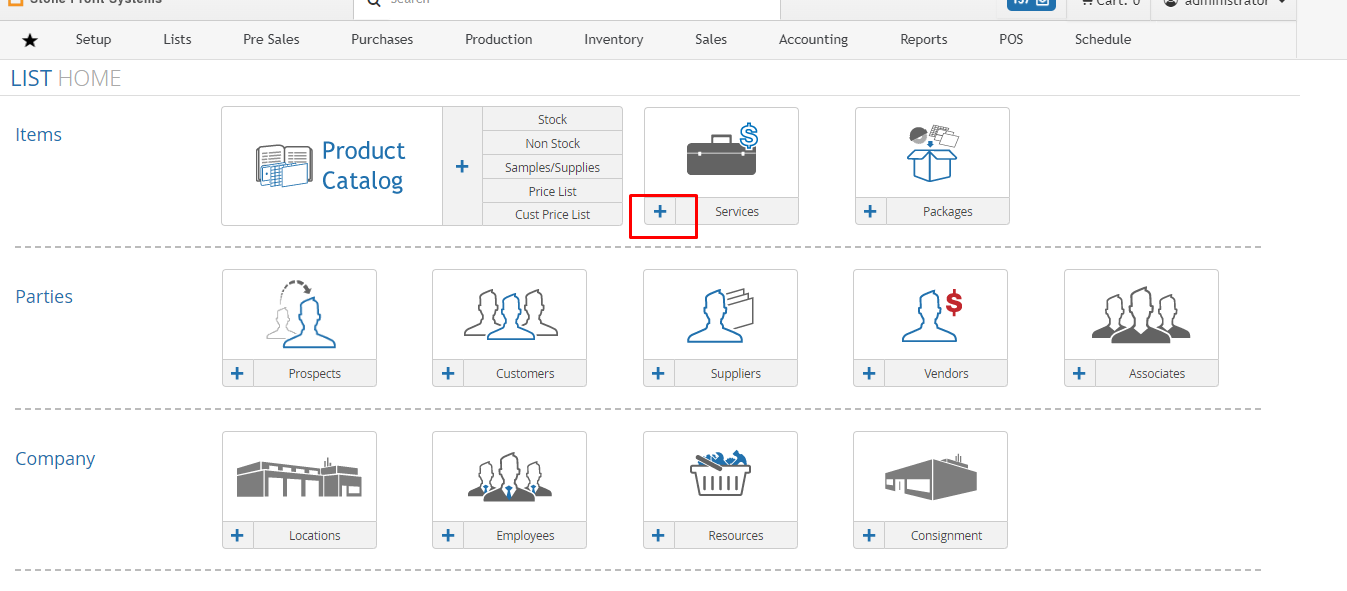Viewport: 1347px width, 591px height.
Task: Open the Suppliers list label
Action: [x=736, y=373]
